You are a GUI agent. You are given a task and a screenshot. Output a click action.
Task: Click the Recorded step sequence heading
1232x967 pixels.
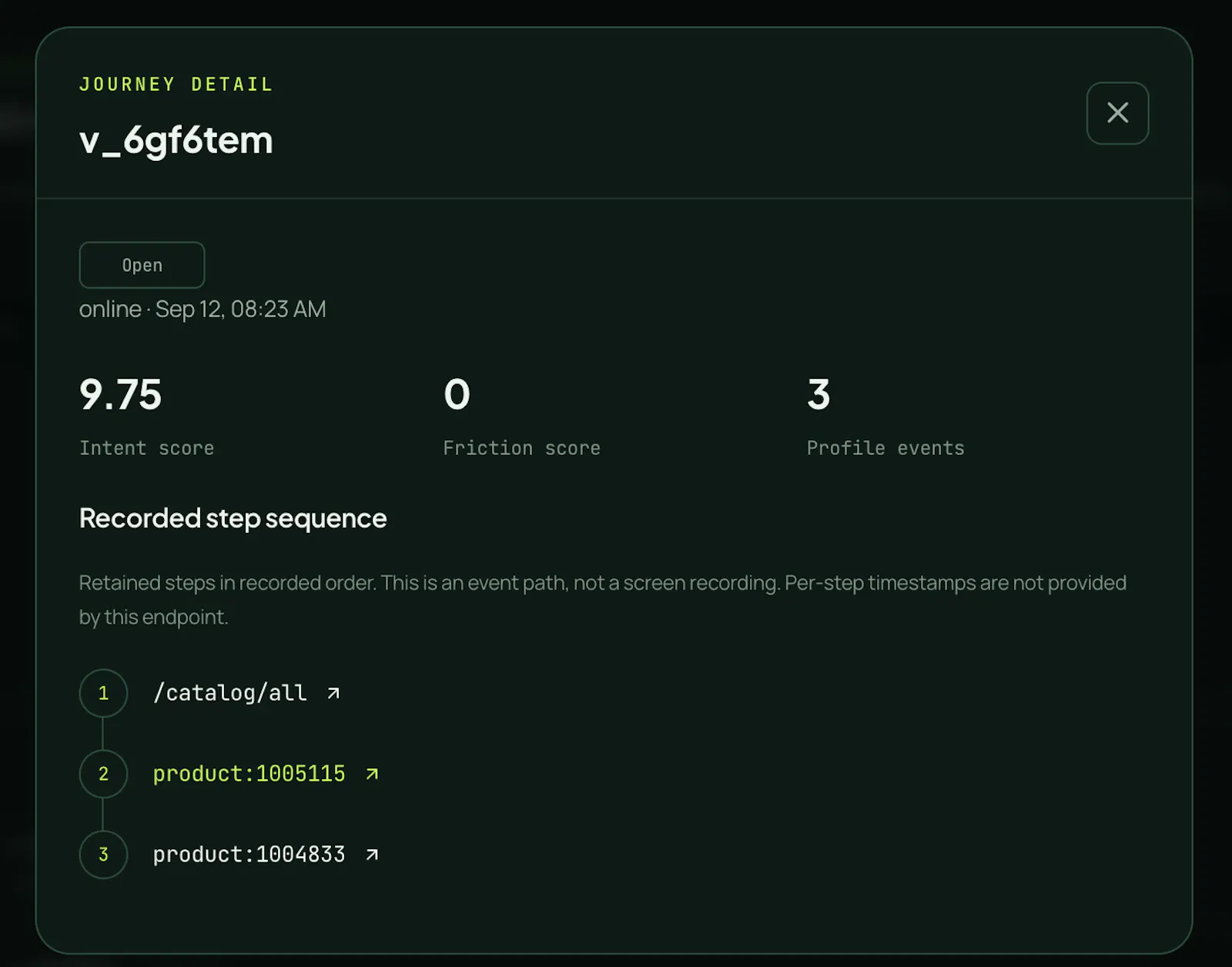[233, 519]
